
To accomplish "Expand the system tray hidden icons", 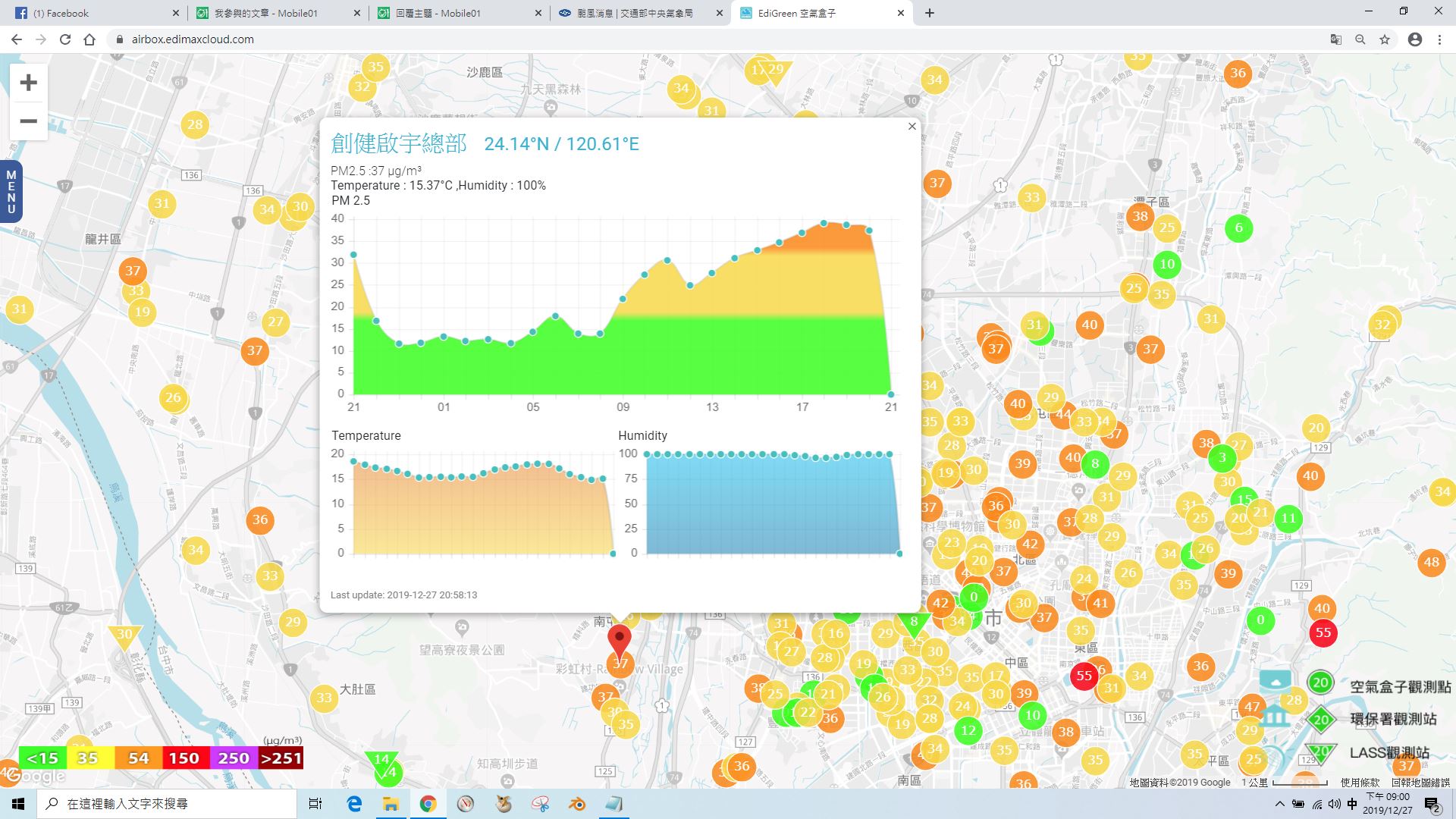I will [1280, 804].
